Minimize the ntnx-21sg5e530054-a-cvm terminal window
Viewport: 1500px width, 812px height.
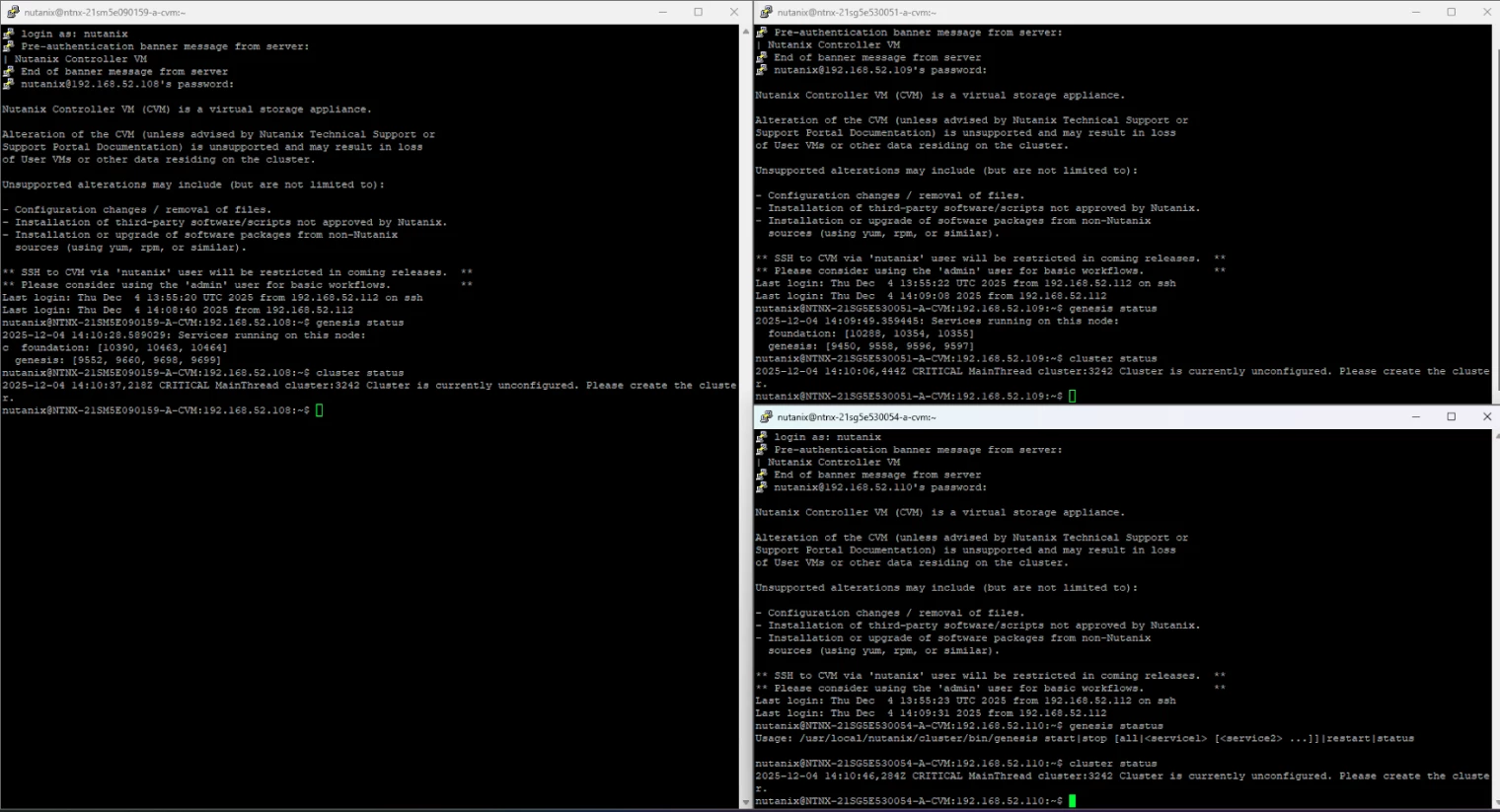tap(1416, 417)
